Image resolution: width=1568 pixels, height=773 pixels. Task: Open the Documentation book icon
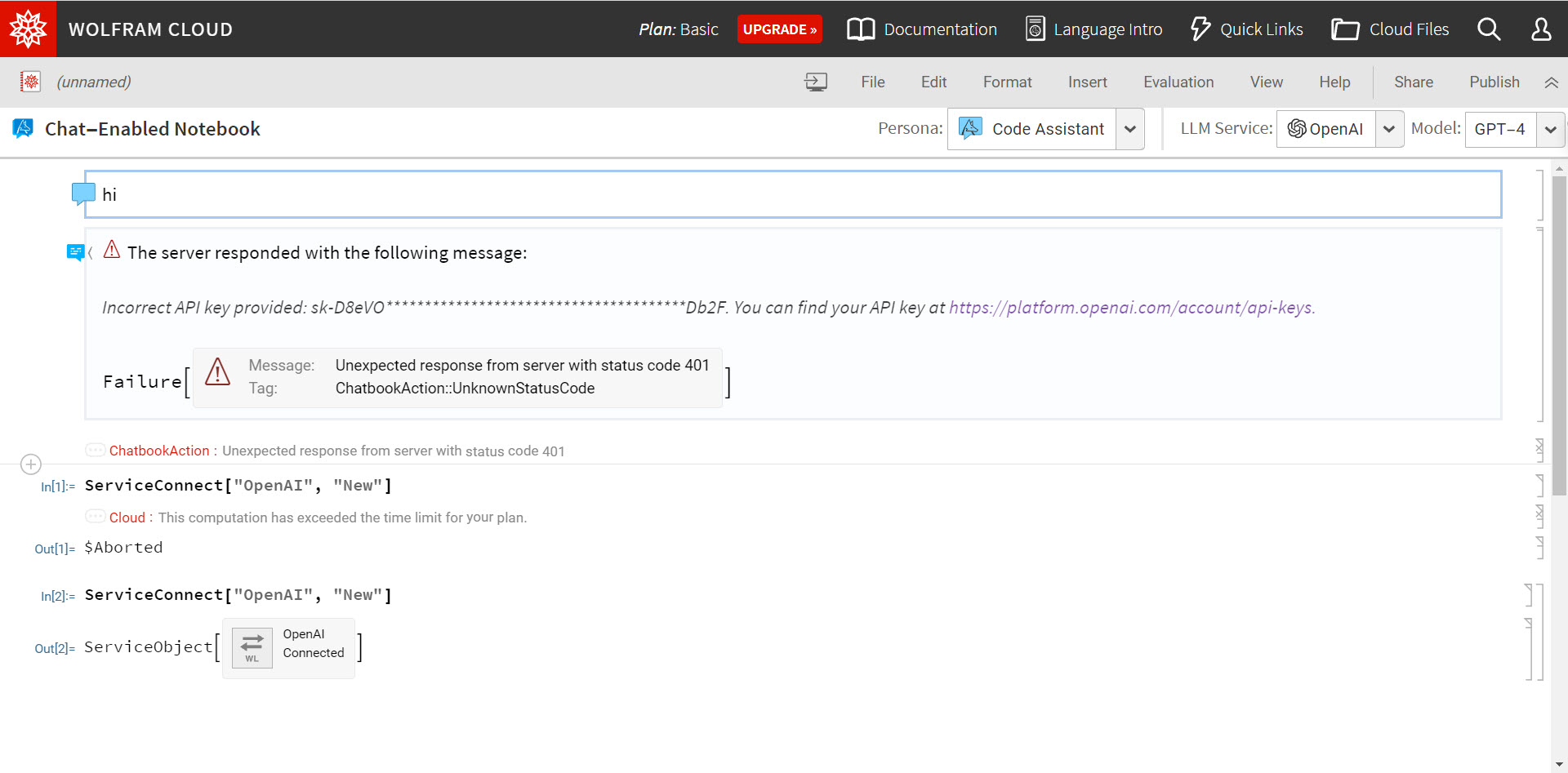[861, 29]
